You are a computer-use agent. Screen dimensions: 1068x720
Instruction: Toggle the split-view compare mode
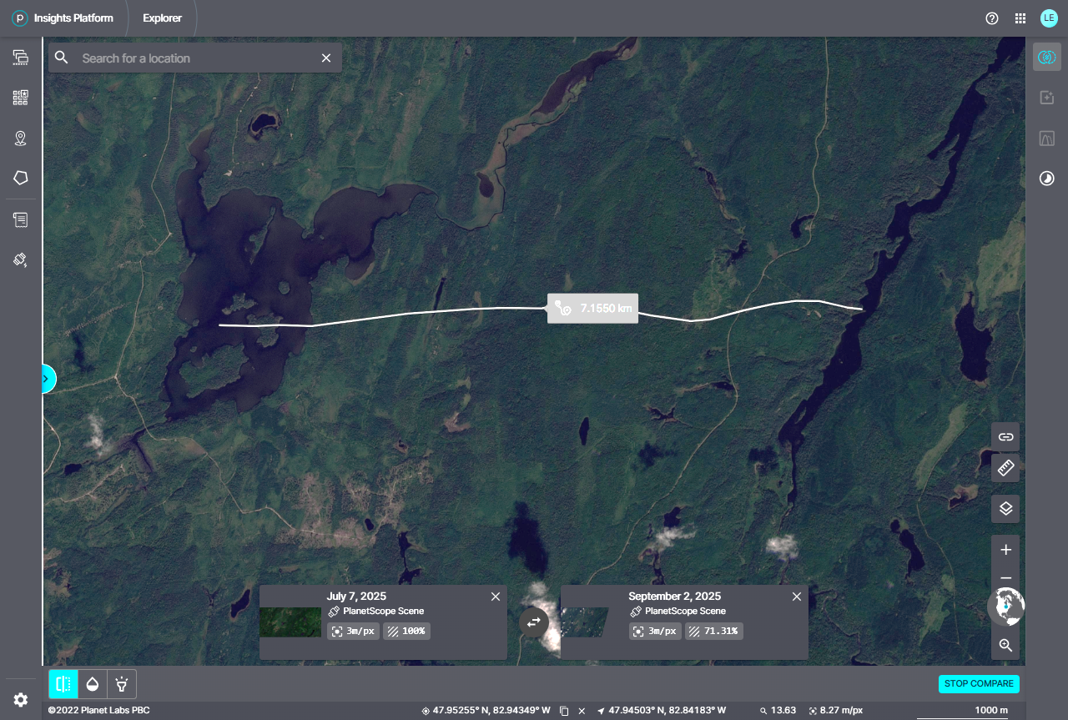pos(63,684)
